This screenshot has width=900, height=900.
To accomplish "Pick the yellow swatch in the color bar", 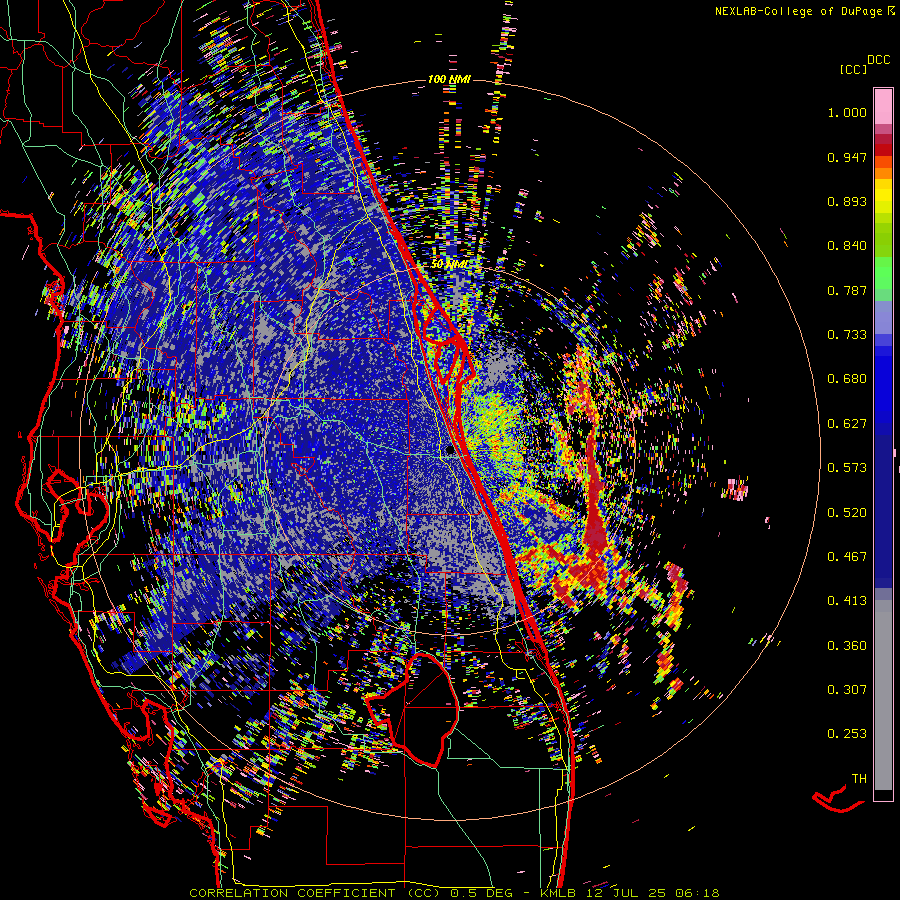I will click(x=883, y=196).
